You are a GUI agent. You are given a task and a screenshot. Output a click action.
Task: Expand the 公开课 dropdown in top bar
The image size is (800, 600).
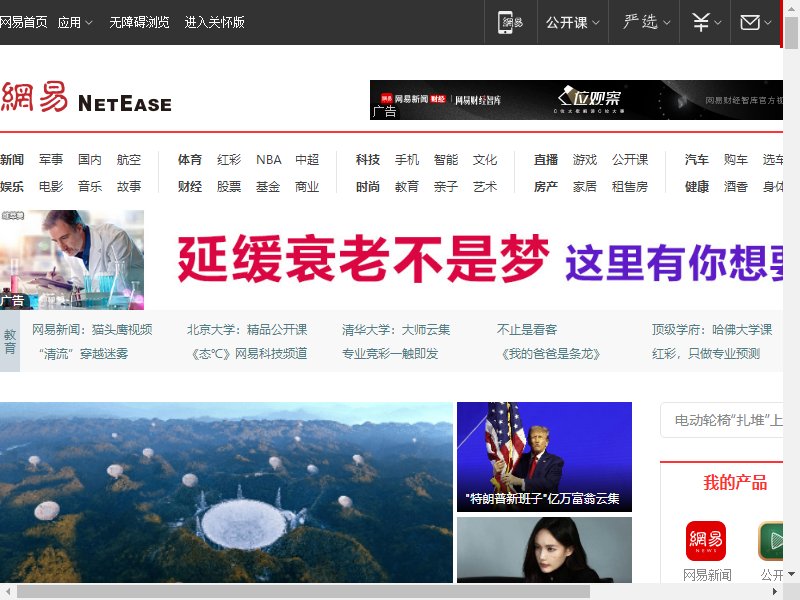pyautogui.click(x=572, y=22)
